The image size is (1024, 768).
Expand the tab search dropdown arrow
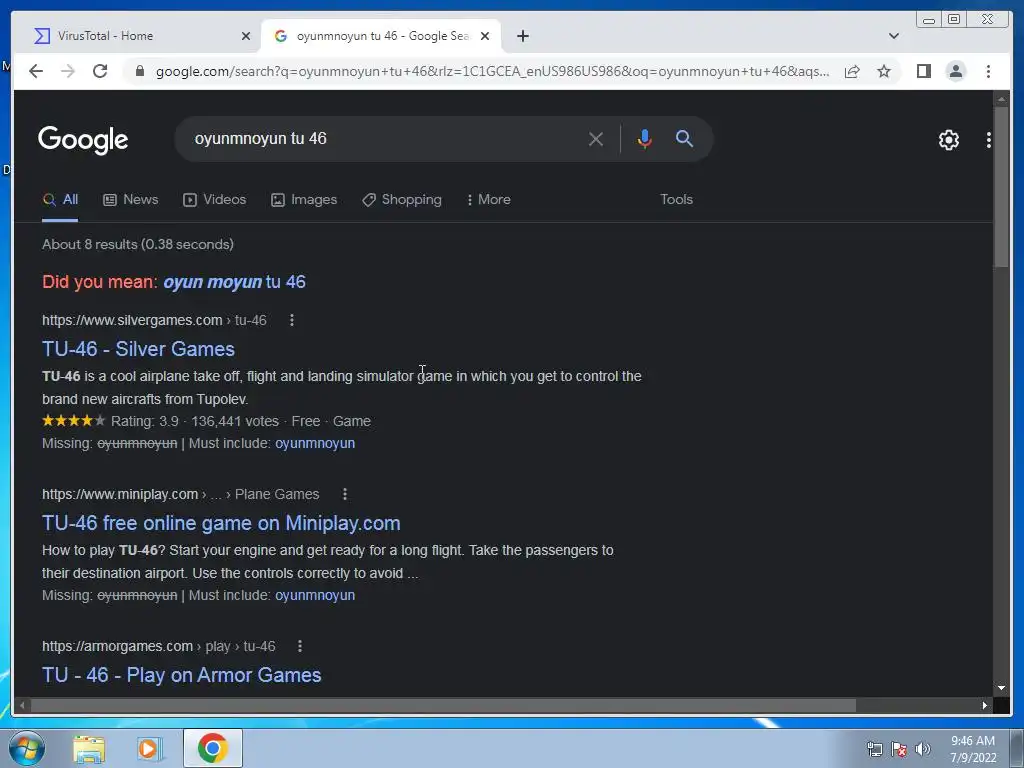coord(894,36)
